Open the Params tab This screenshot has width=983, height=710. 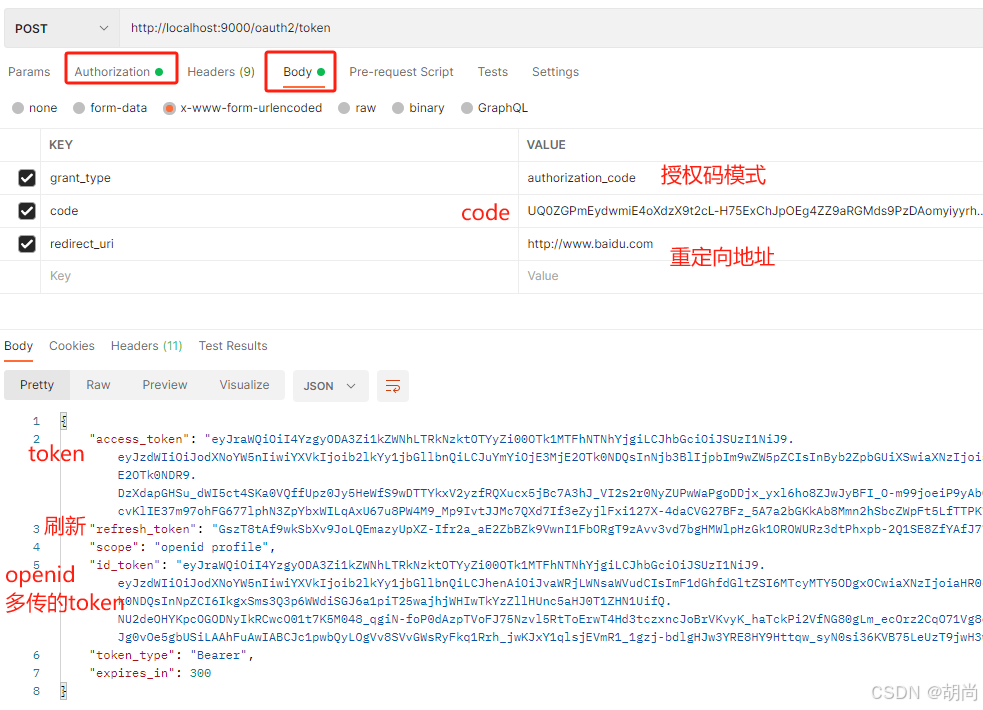coord(29,71)
